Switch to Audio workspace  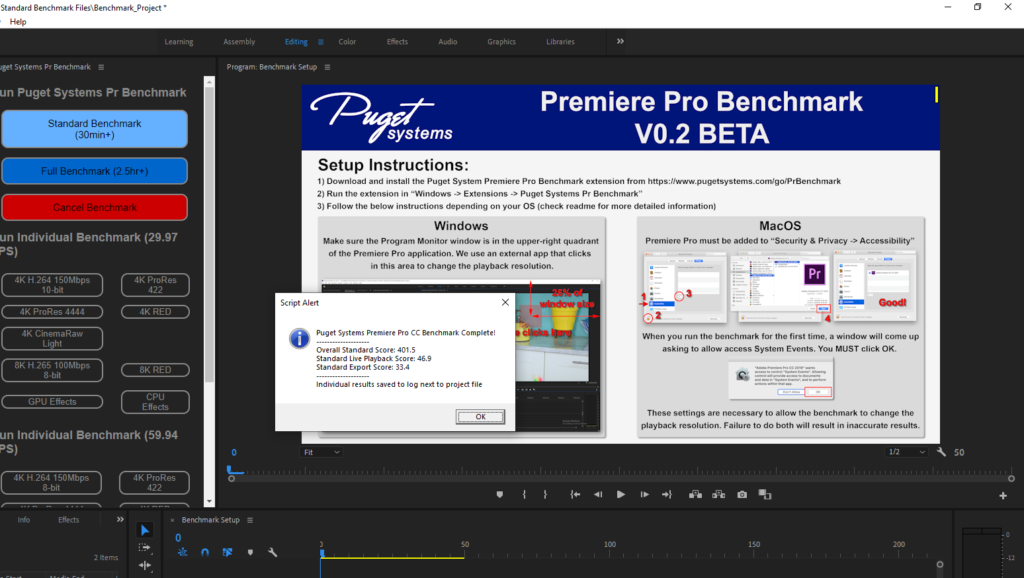(x=447, y=42)
